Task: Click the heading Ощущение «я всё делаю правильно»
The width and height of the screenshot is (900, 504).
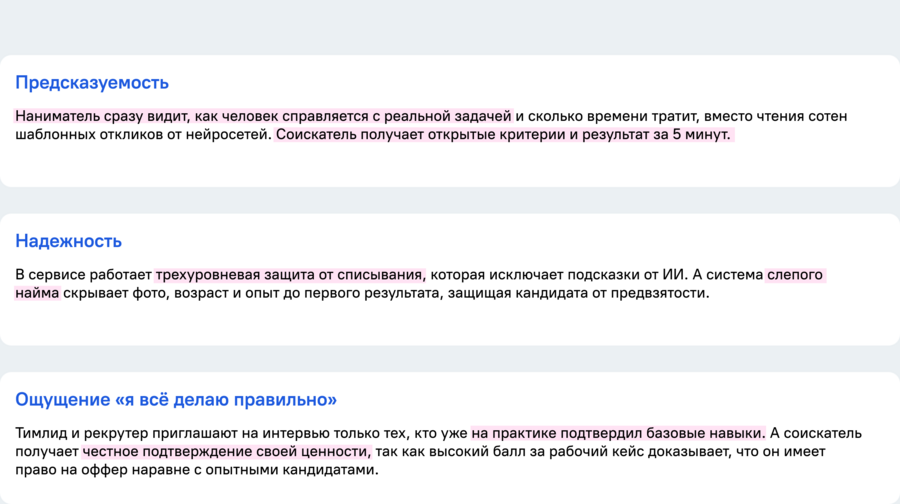Action: coord(176,400)
